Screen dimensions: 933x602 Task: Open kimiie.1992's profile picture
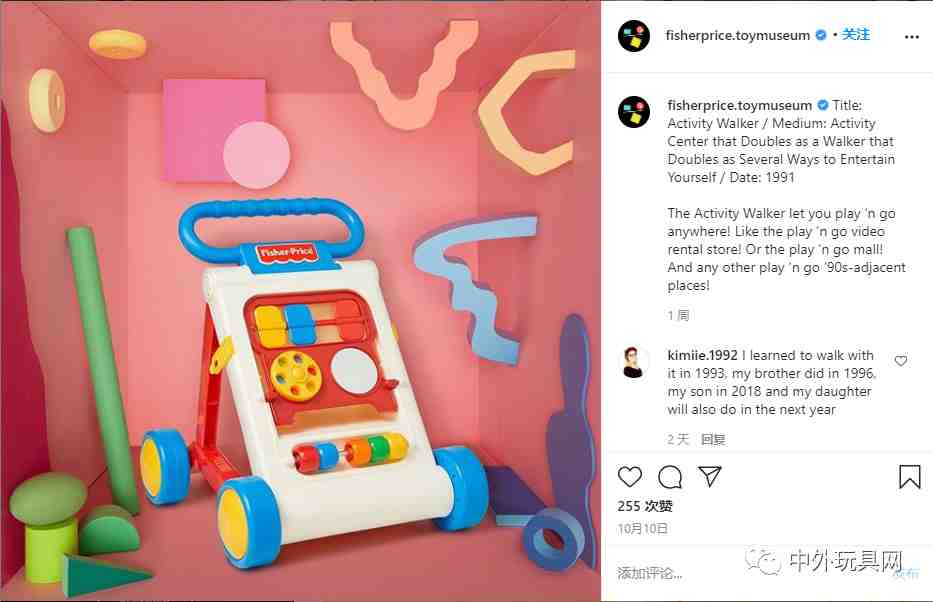(634, 362)
